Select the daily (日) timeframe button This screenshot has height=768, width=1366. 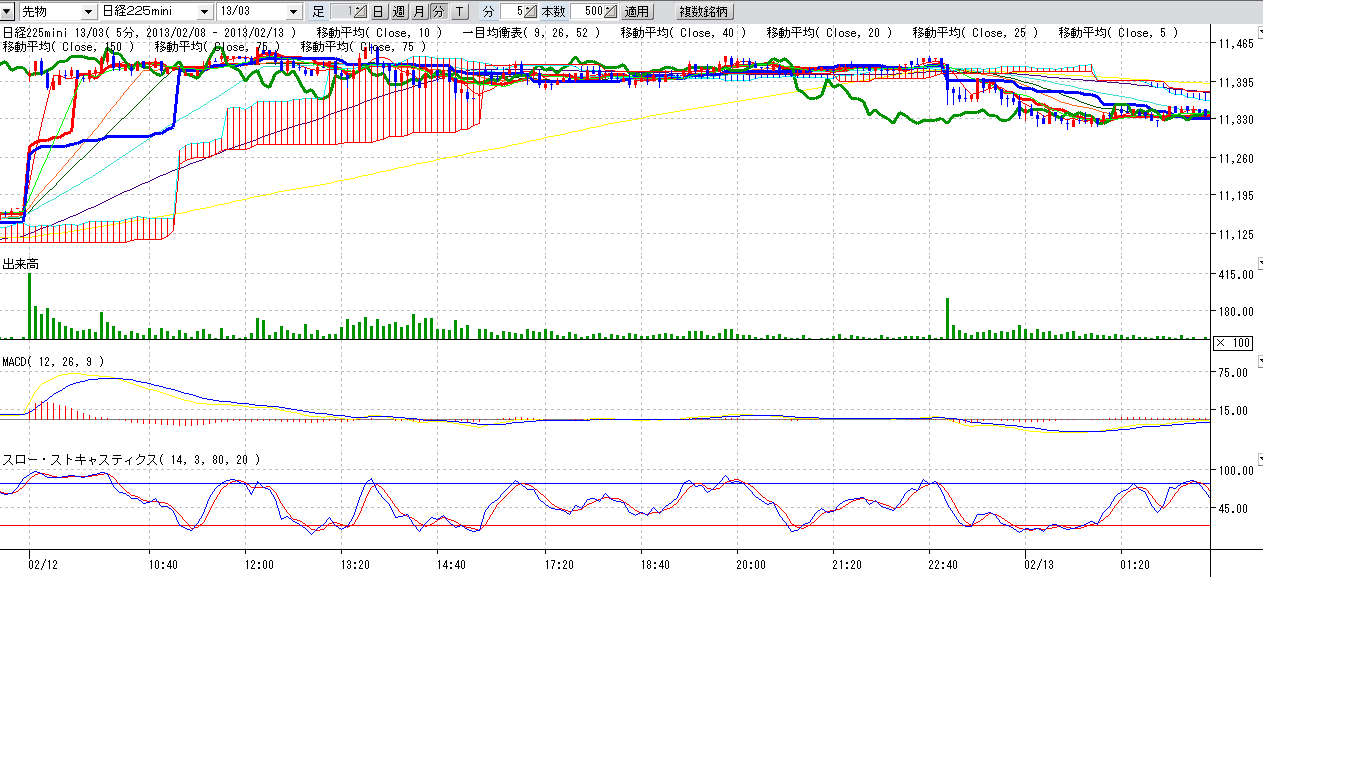(x=378, y=12)
